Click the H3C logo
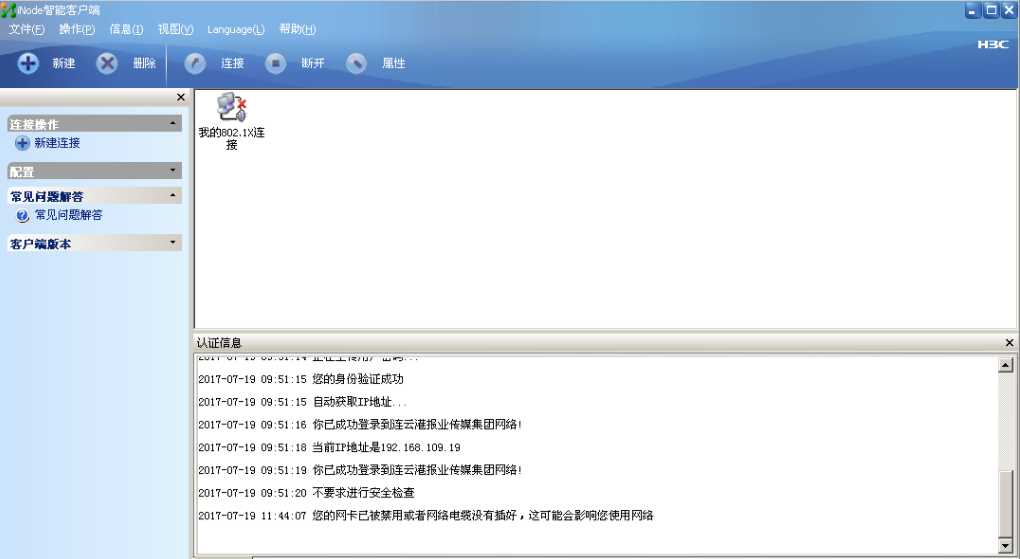Viewport: 1020px width, 559px height. pyautogui.click(x=993, y=44)
